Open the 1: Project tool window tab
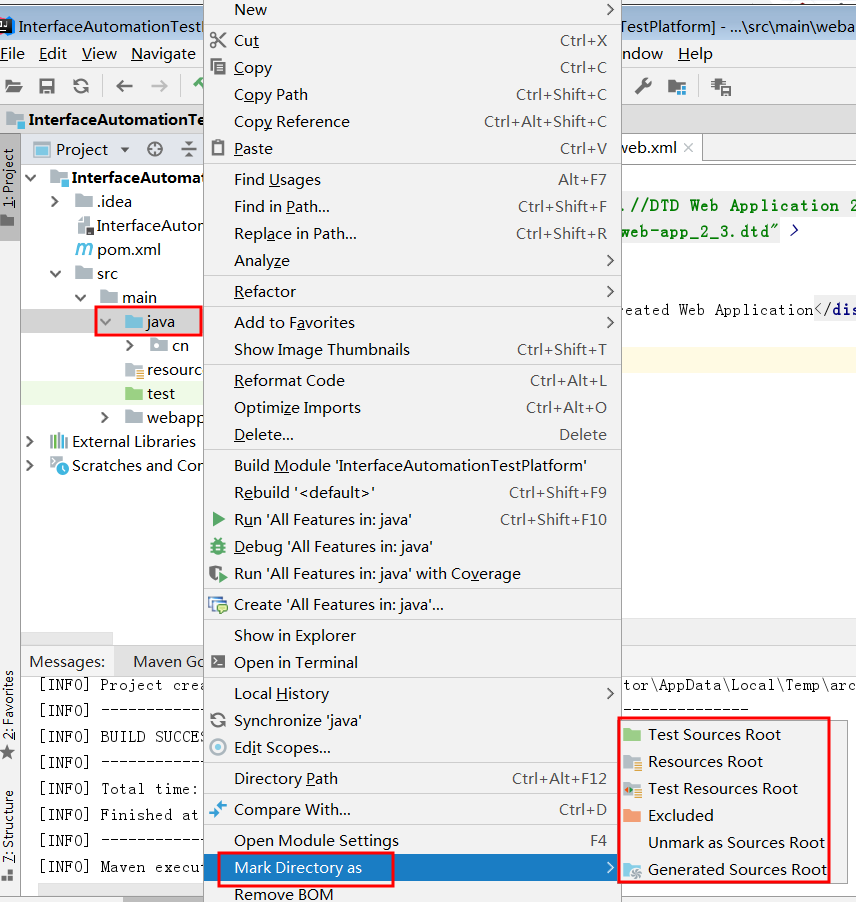 pos(9,187)
